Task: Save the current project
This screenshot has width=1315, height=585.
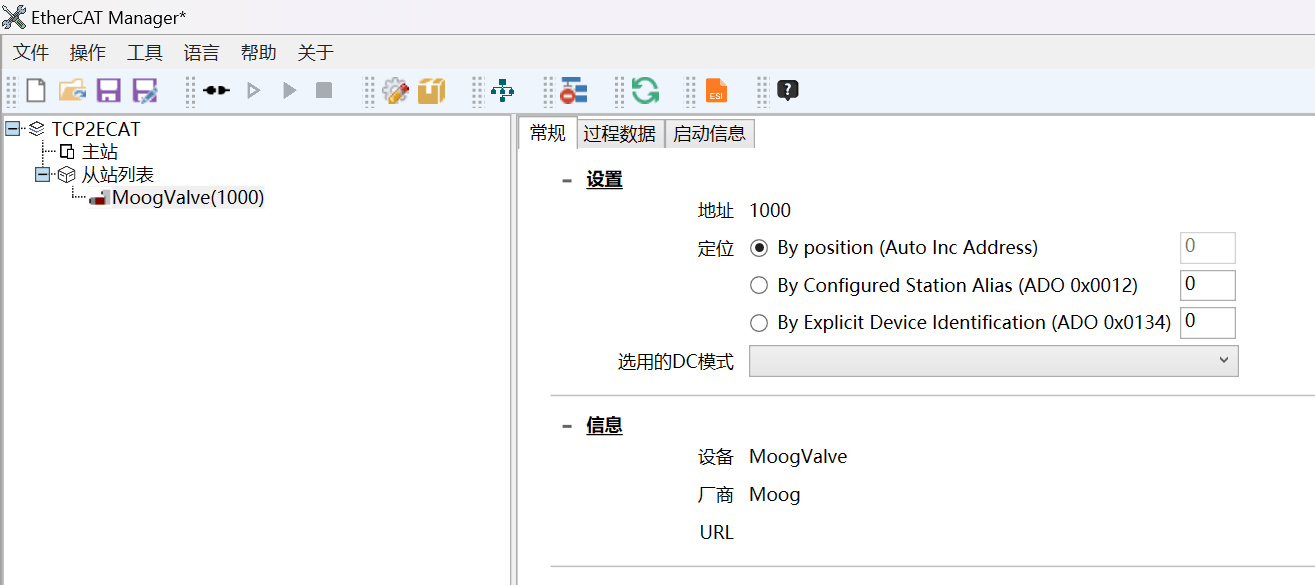Action: [108, 91]
